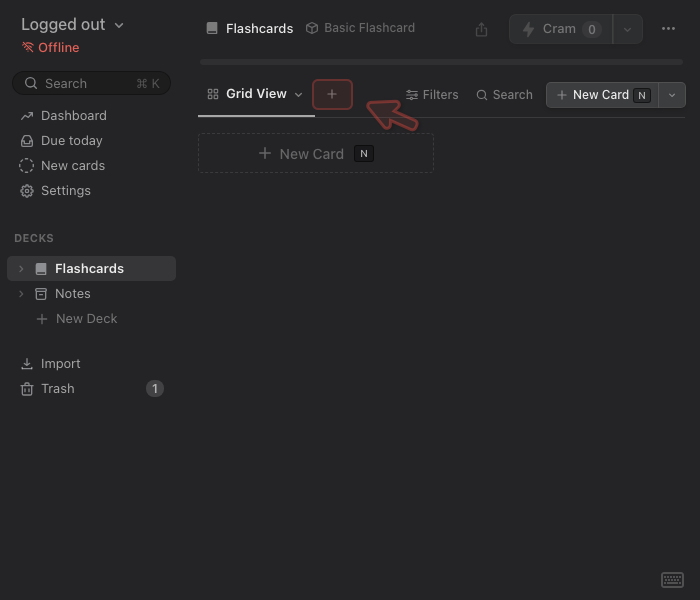Show New cards list
This screenshot has height=600, width=700.
tap(72, 166)
